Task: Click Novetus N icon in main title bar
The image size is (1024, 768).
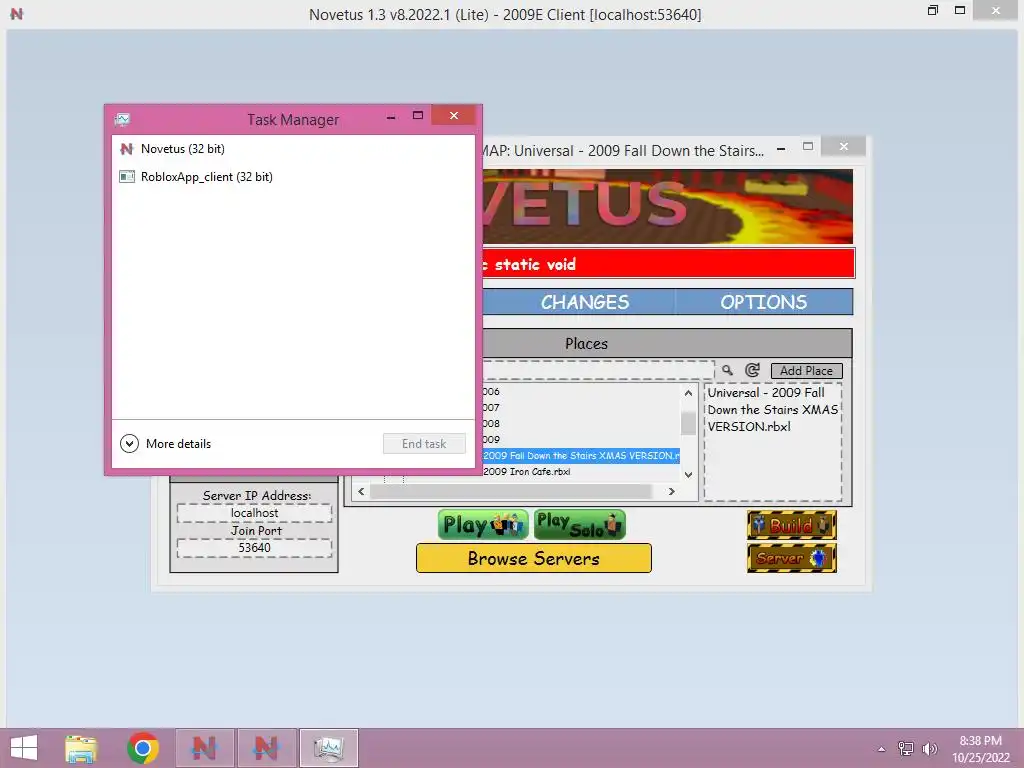Action: click(17, 14)
